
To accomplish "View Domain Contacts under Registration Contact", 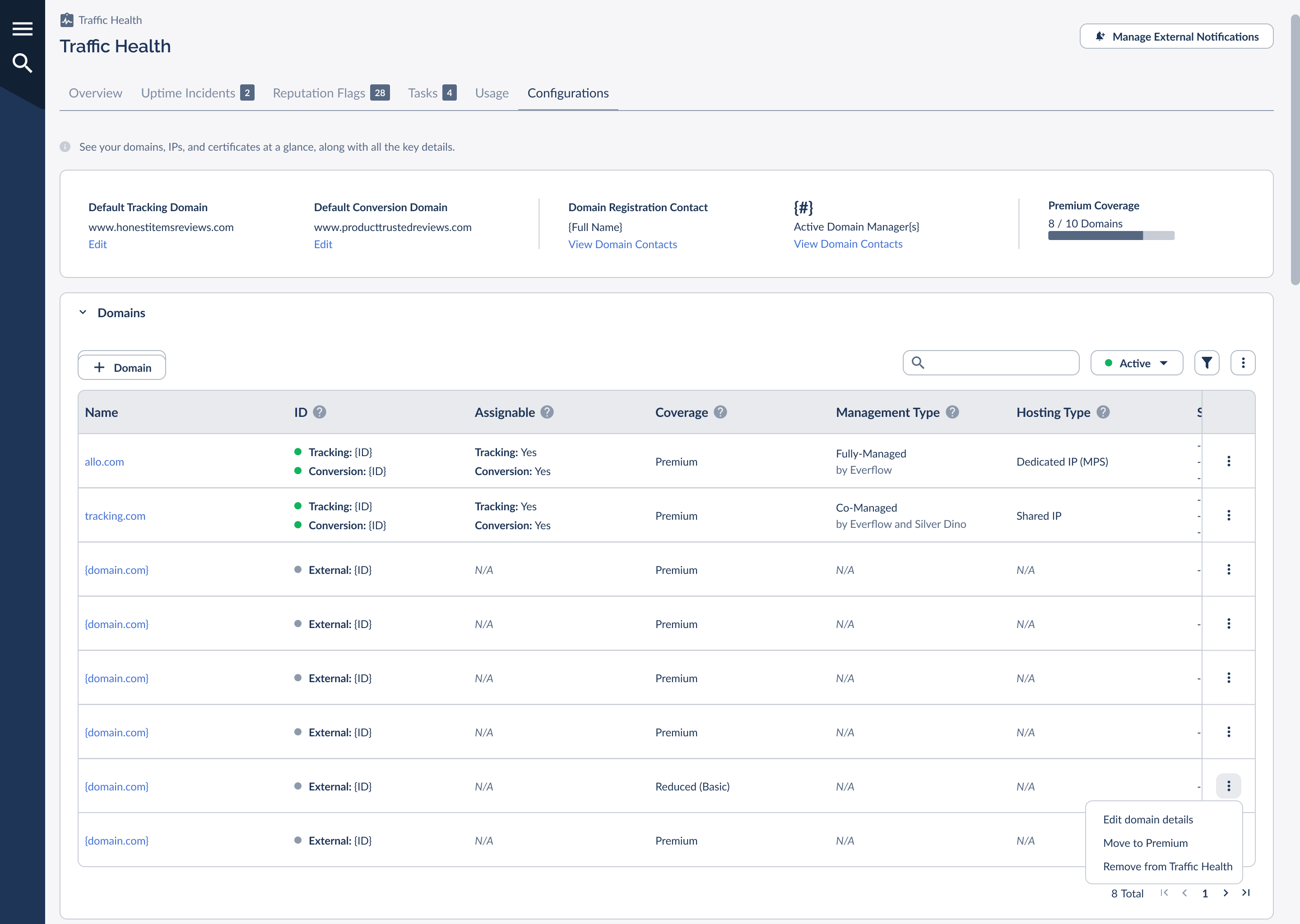I will 622,244.
